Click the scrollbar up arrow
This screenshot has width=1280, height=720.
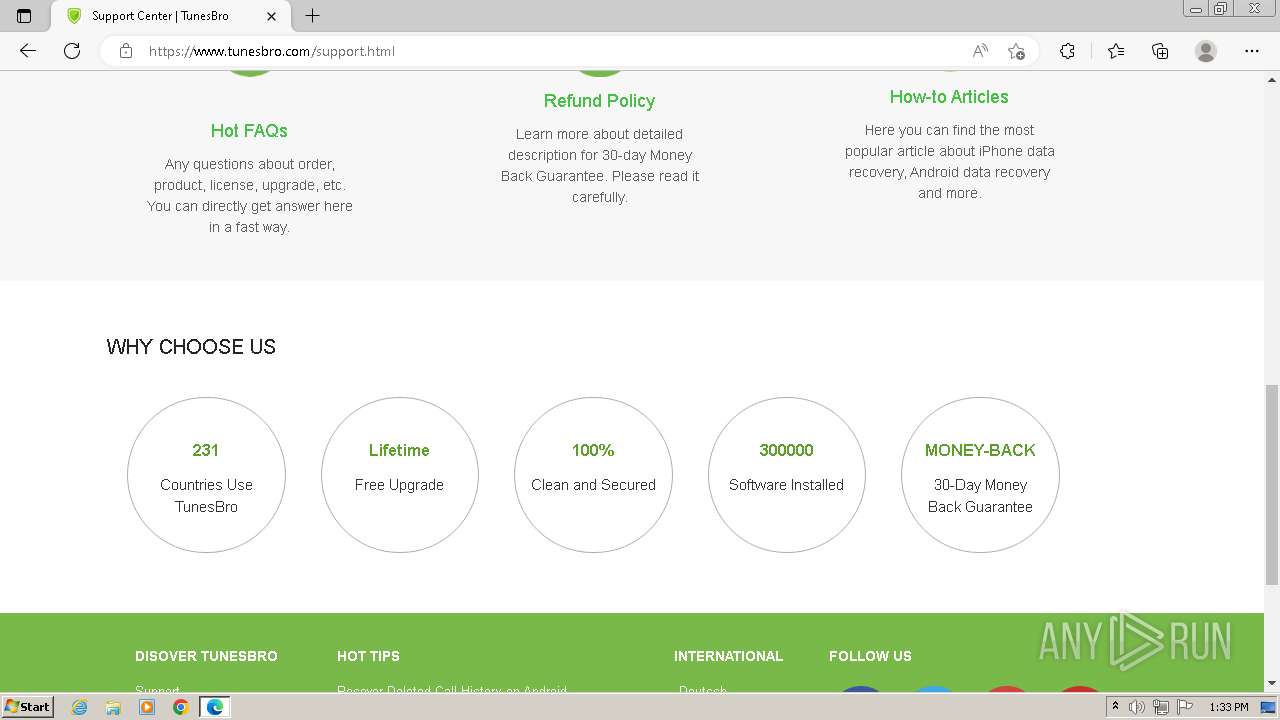(x=1272, y=78)
